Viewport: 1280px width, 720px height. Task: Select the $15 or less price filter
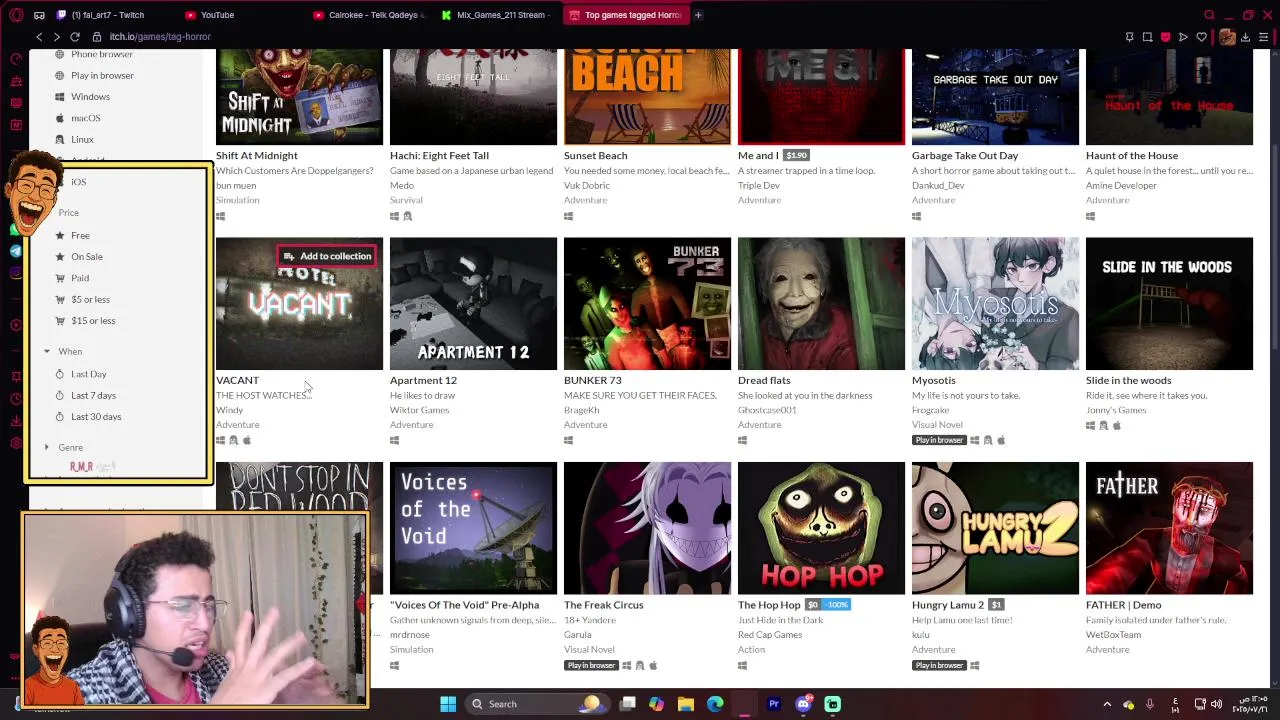coord(93,321)
